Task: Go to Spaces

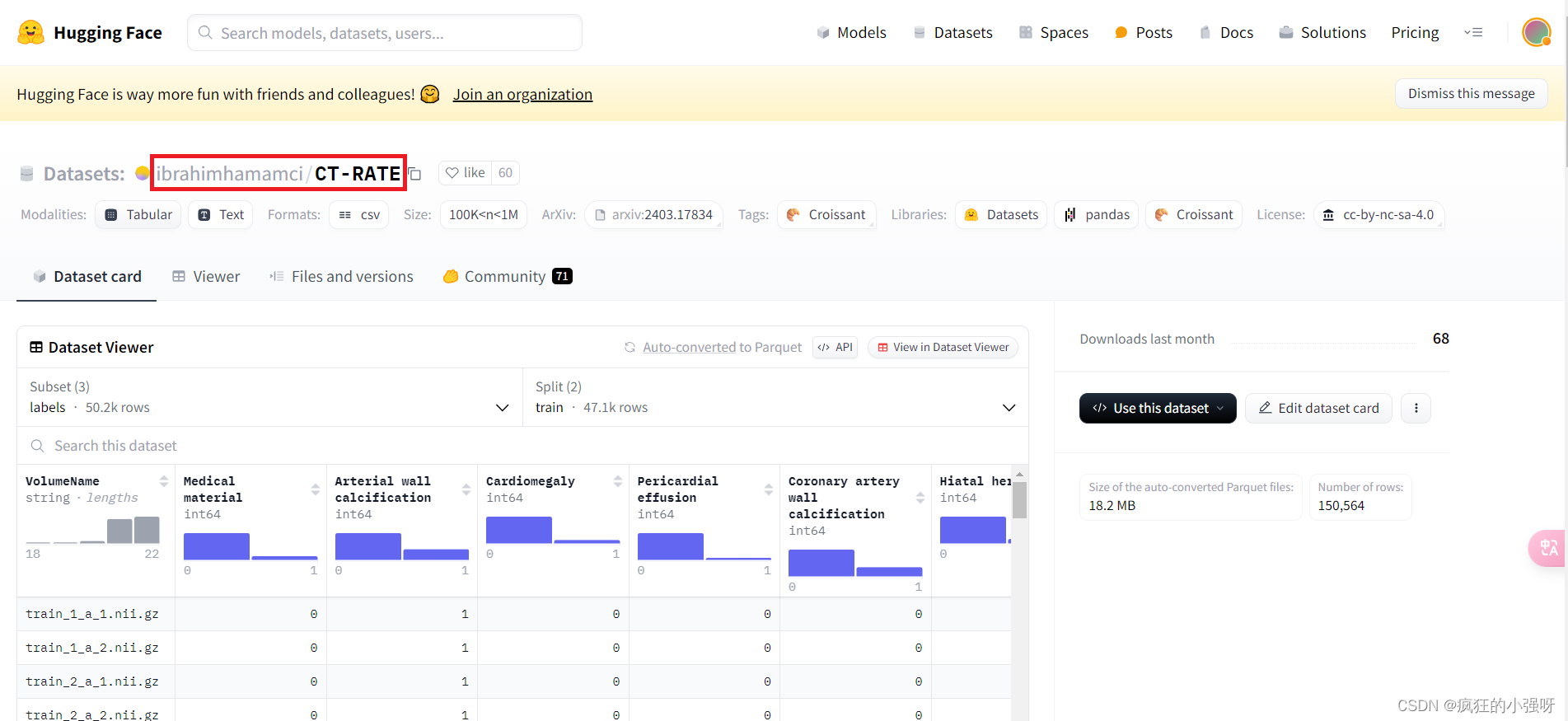Action: coord(1054,33)
